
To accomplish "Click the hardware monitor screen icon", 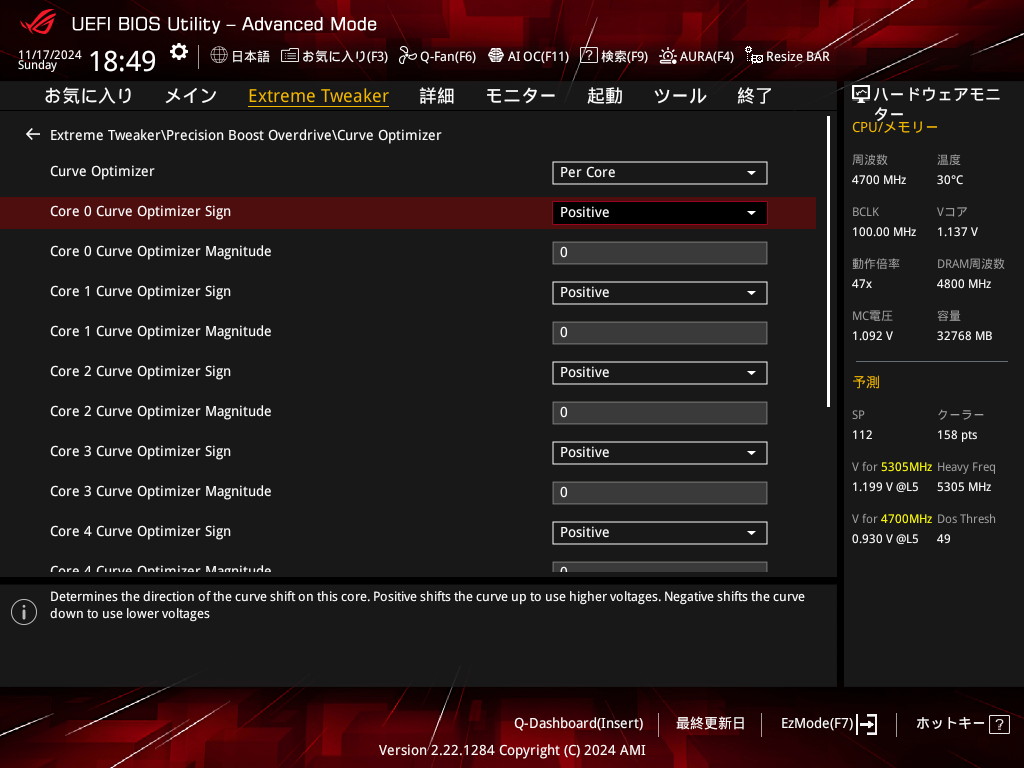I will tap(861, 95).
